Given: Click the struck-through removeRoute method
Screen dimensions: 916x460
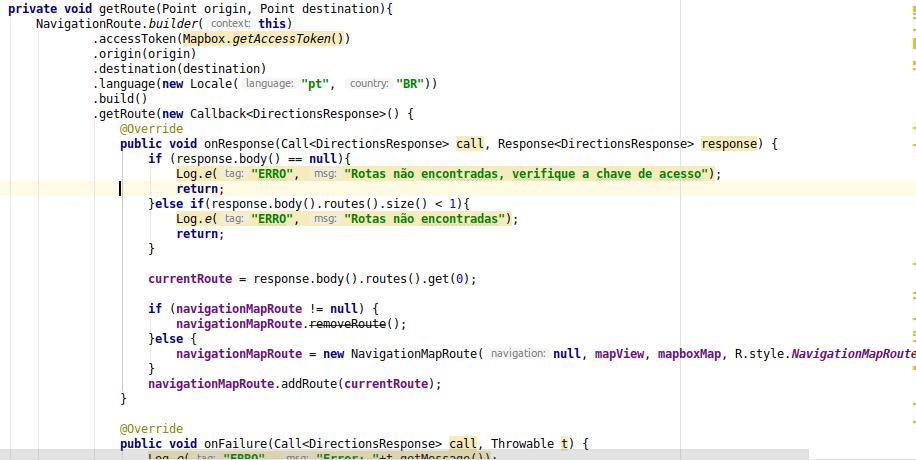Looking at the screenshot, I should coord(348,324).
